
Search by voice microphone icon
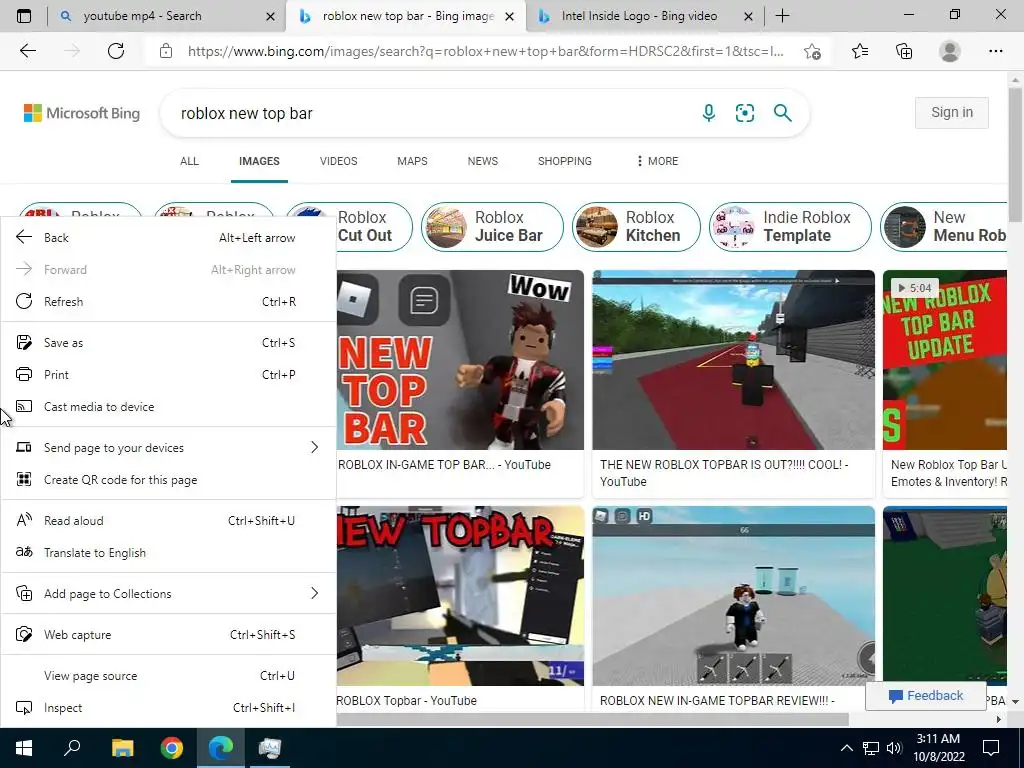point(709,113)
